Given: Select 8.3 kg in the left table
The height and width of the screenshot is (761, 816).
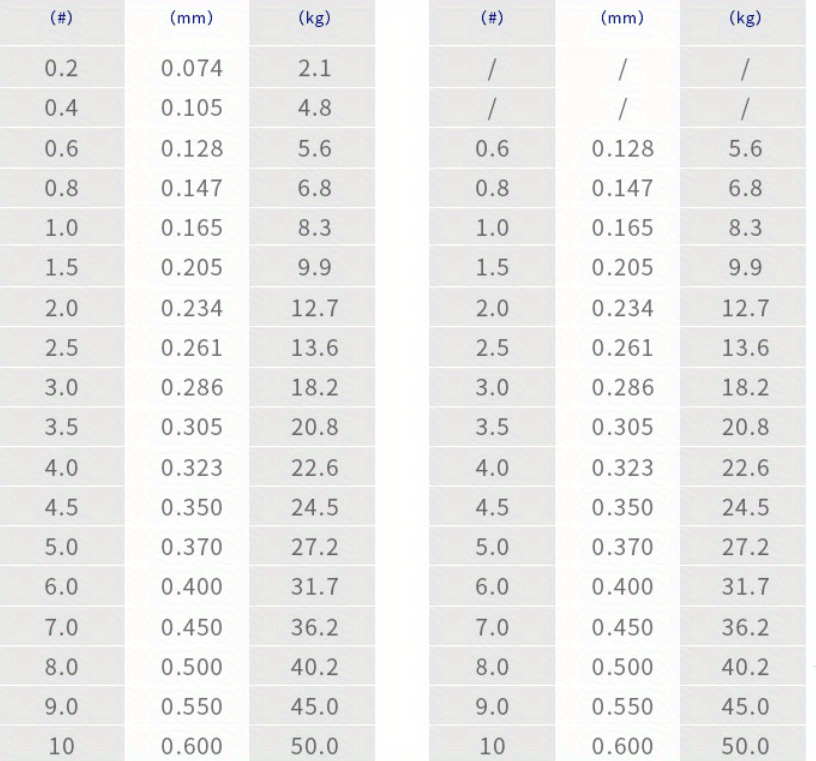Looking at the screenshot, I should pyautogui.click(x=314, y=228).
